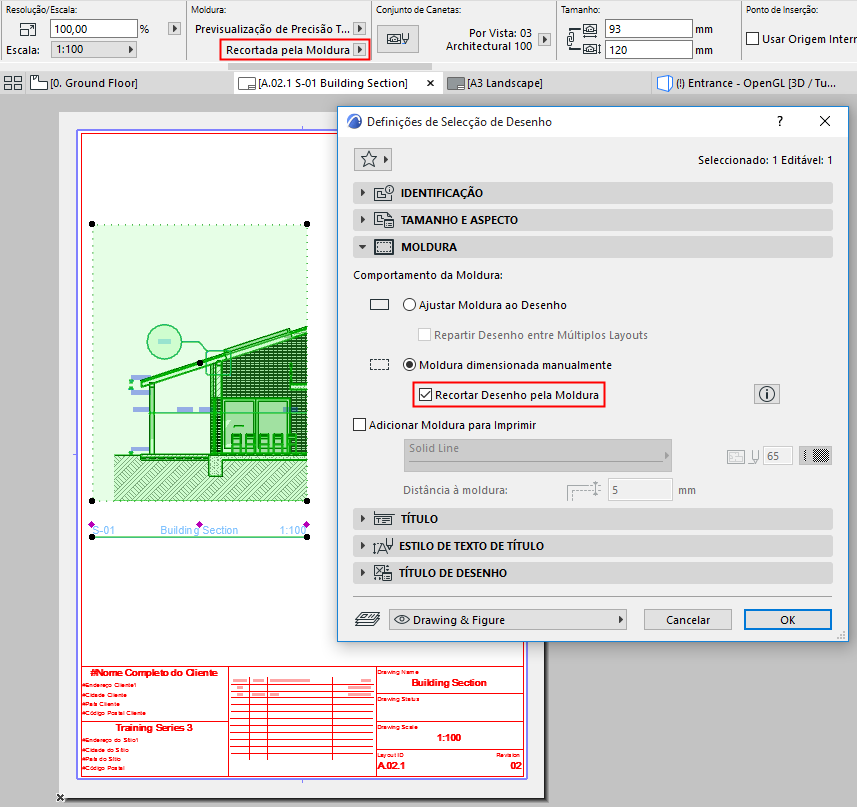The width and height of the screenshot is (857, 807).
Task: Click the Building Section drawing title text
Action: [x=199, y=530]
